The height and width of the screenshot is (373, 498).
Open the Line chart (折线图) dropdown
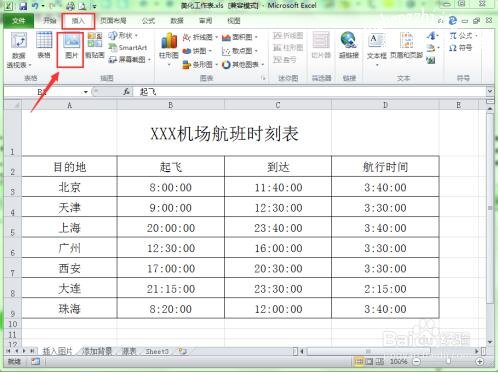pos(200,37)
